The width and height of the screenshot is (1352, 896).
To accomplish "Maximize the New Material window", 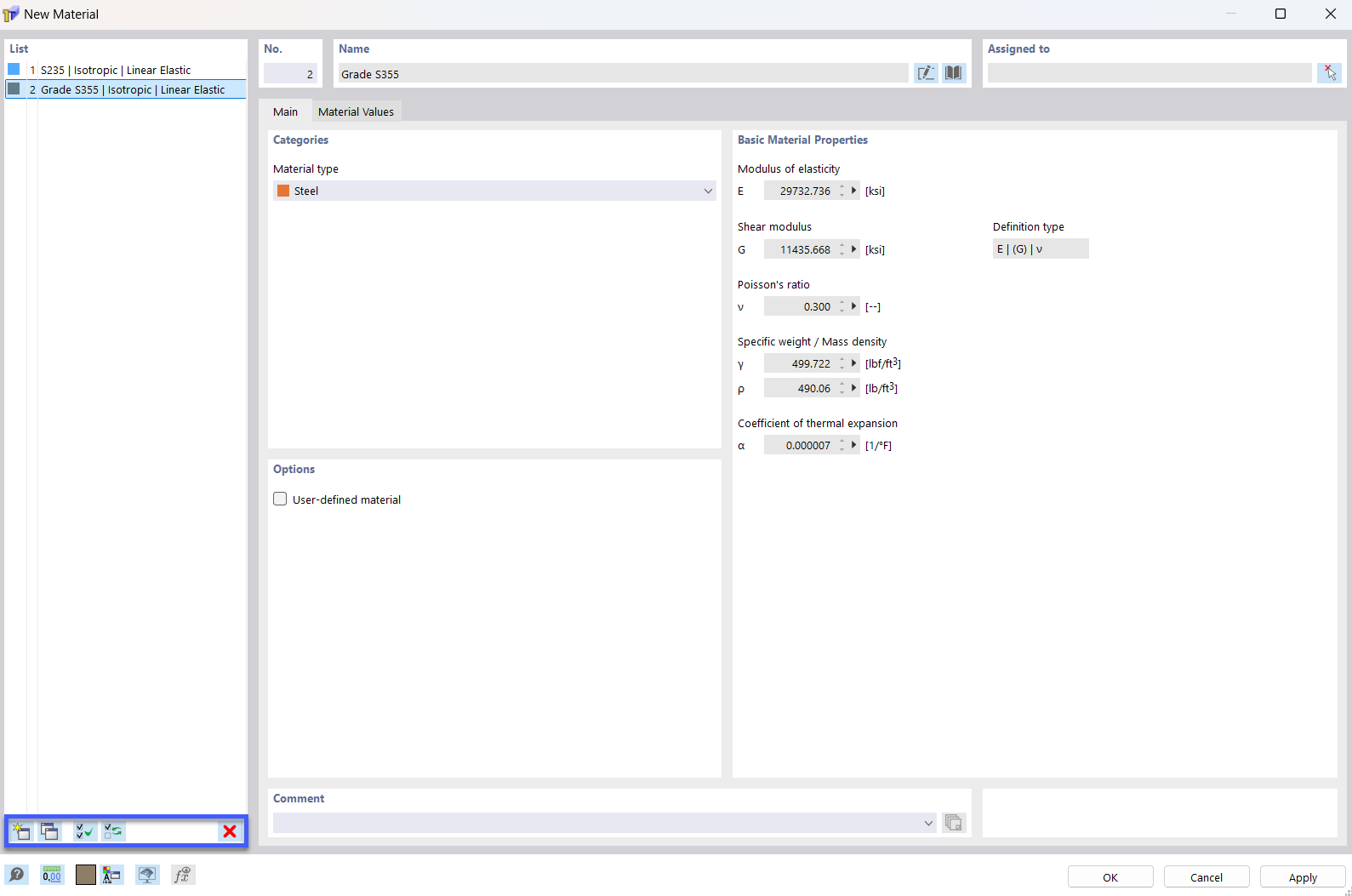I will click(x=1281, y=14).
